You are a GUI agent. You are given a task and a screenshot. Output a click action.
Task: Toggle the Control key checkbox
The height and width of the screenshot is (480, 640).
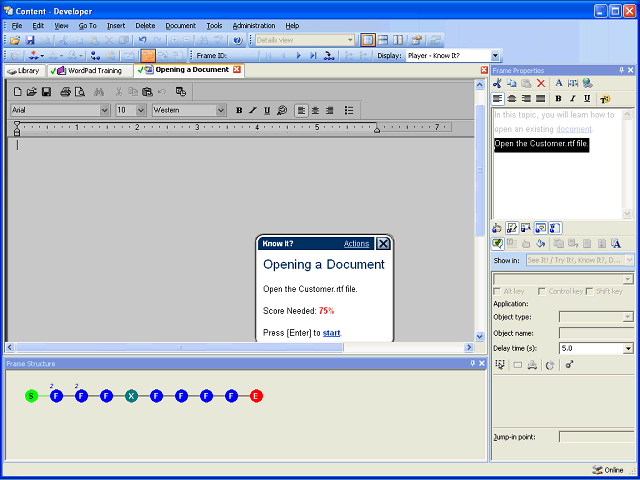pos(541,291)
